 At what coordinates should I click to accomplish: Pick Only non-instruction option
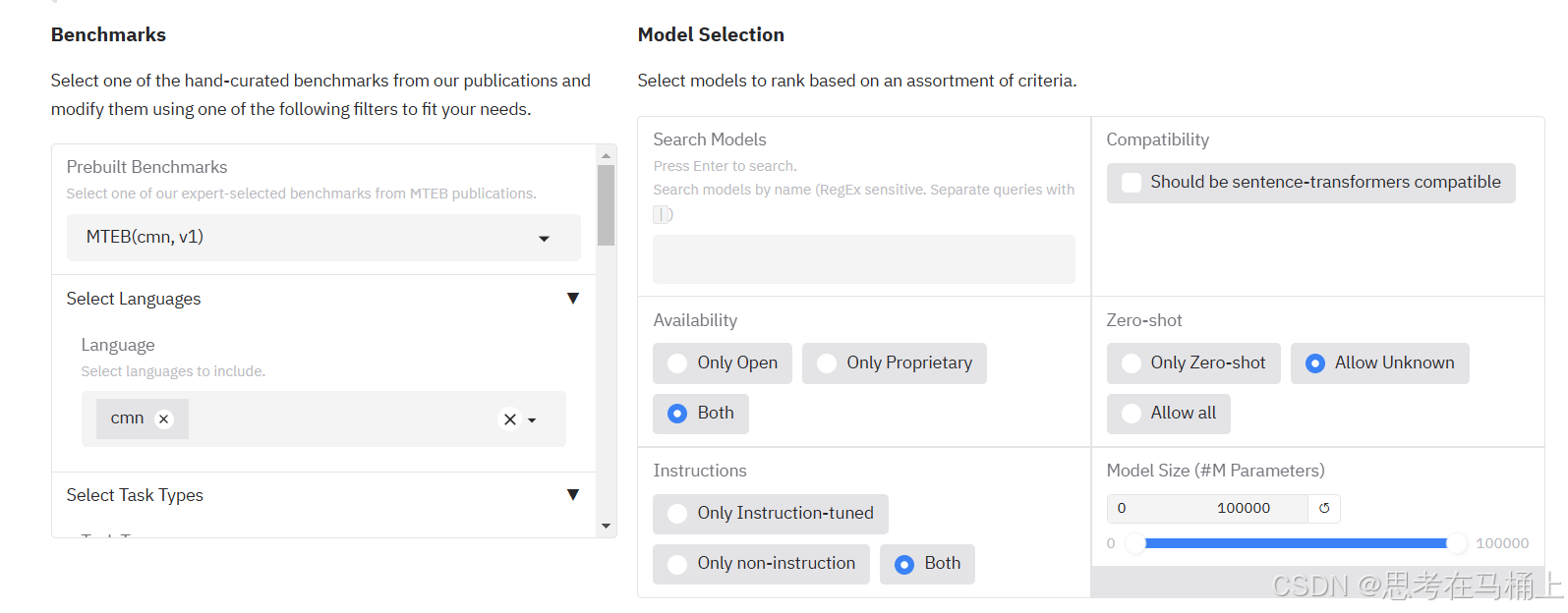[677, 564]
